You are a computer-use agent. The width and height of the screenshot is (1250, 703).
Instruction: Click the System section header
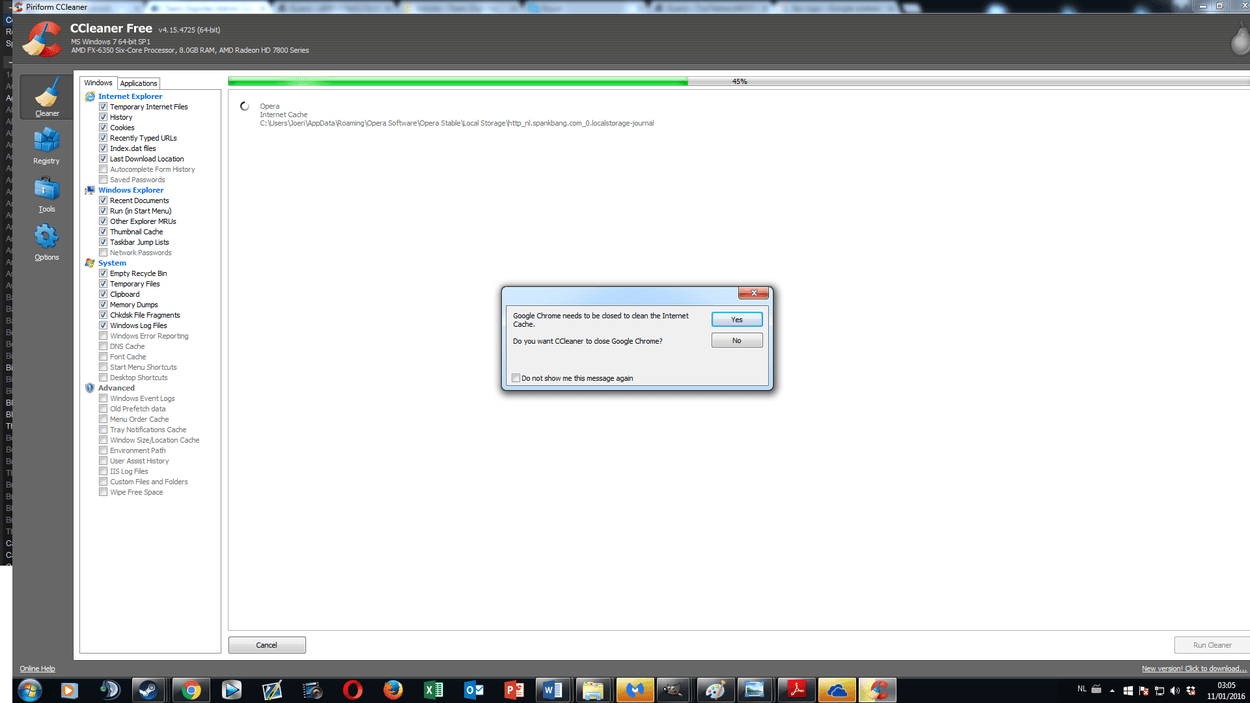tap(112, 263)
